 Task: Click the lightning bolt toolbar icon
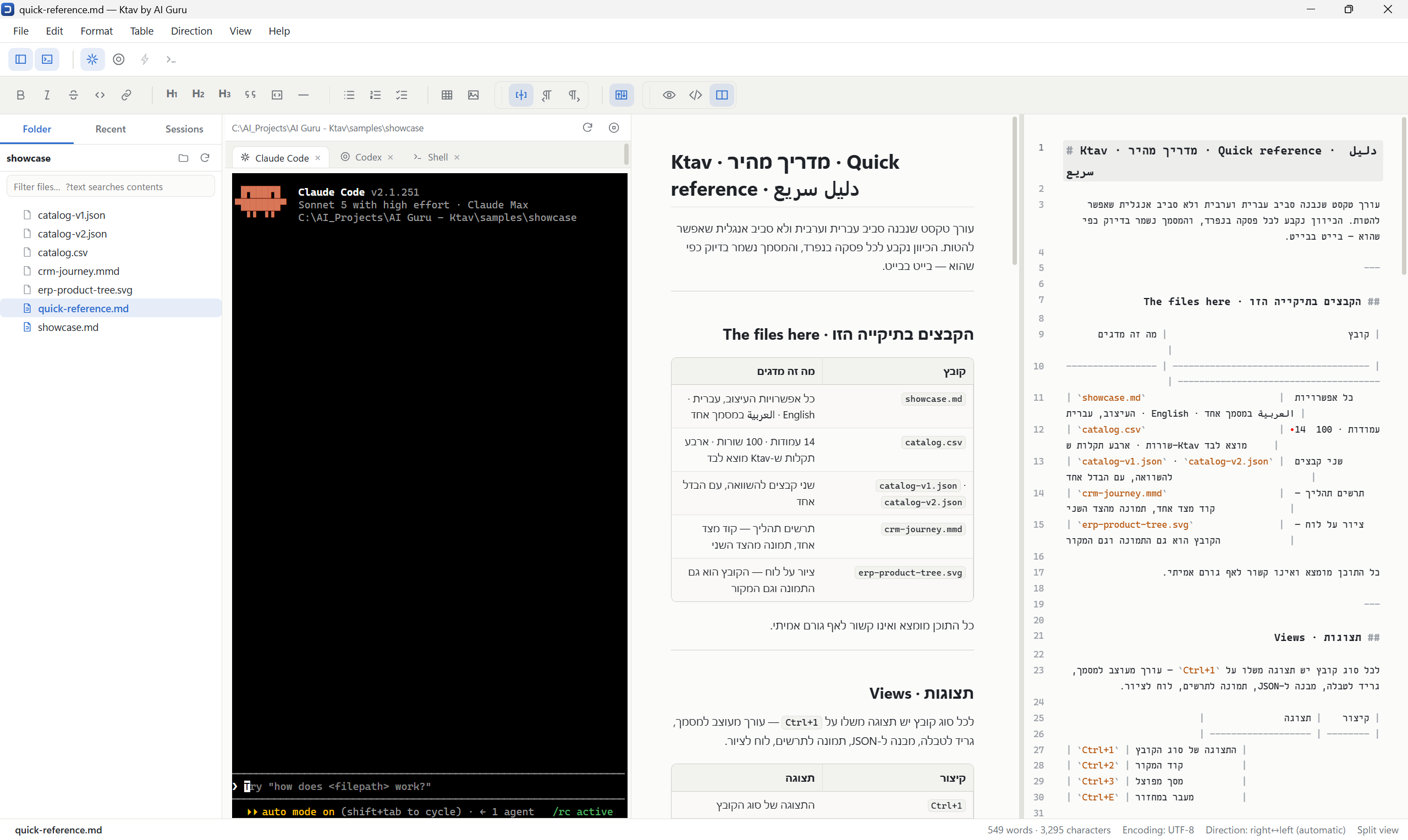145,59
